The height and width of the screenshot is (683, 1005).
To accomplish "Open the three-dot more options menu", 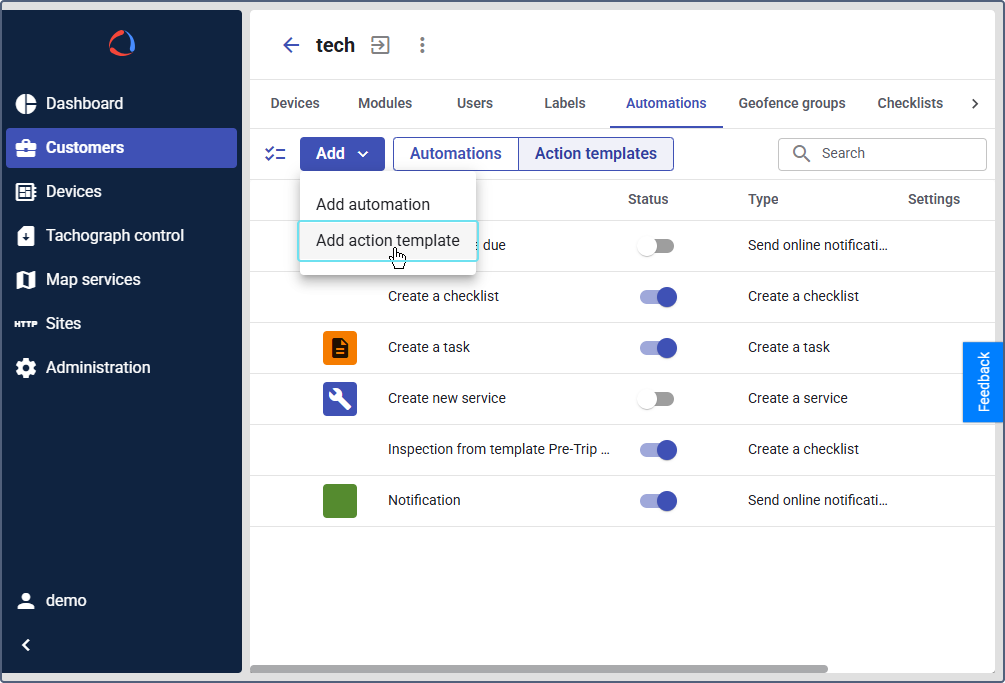I will click(x=422, y=45).
